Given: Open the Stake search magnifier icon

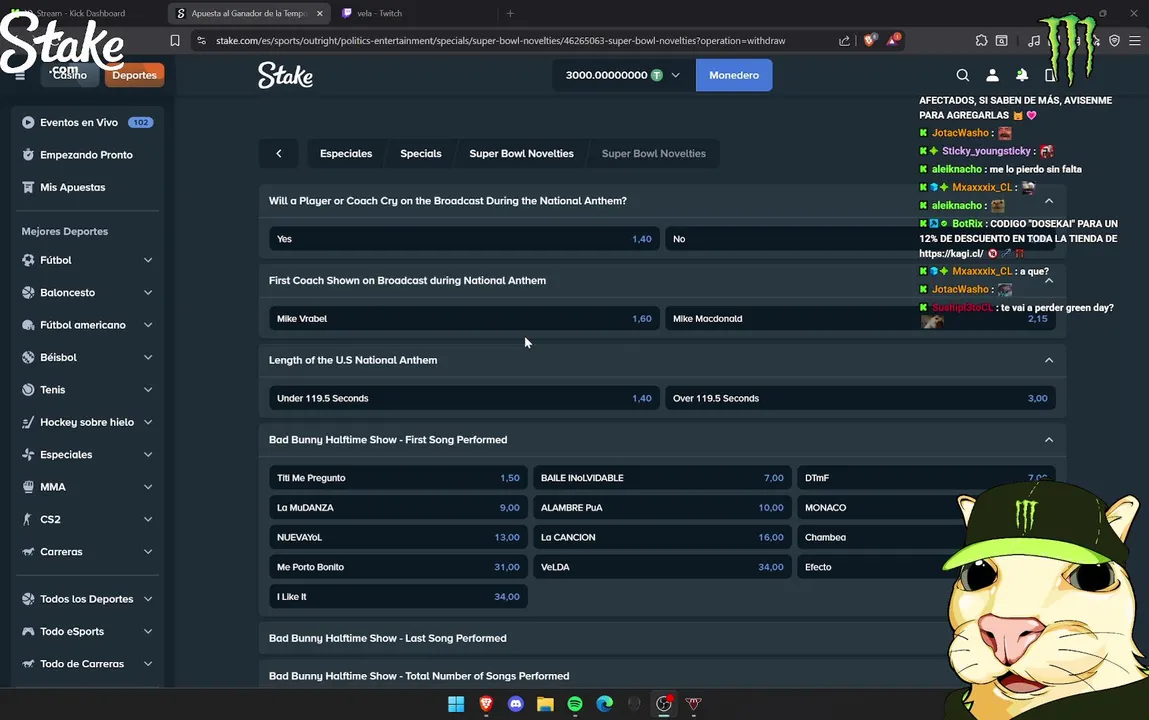Looking at the screenshot, I should (x=963, y=75).
